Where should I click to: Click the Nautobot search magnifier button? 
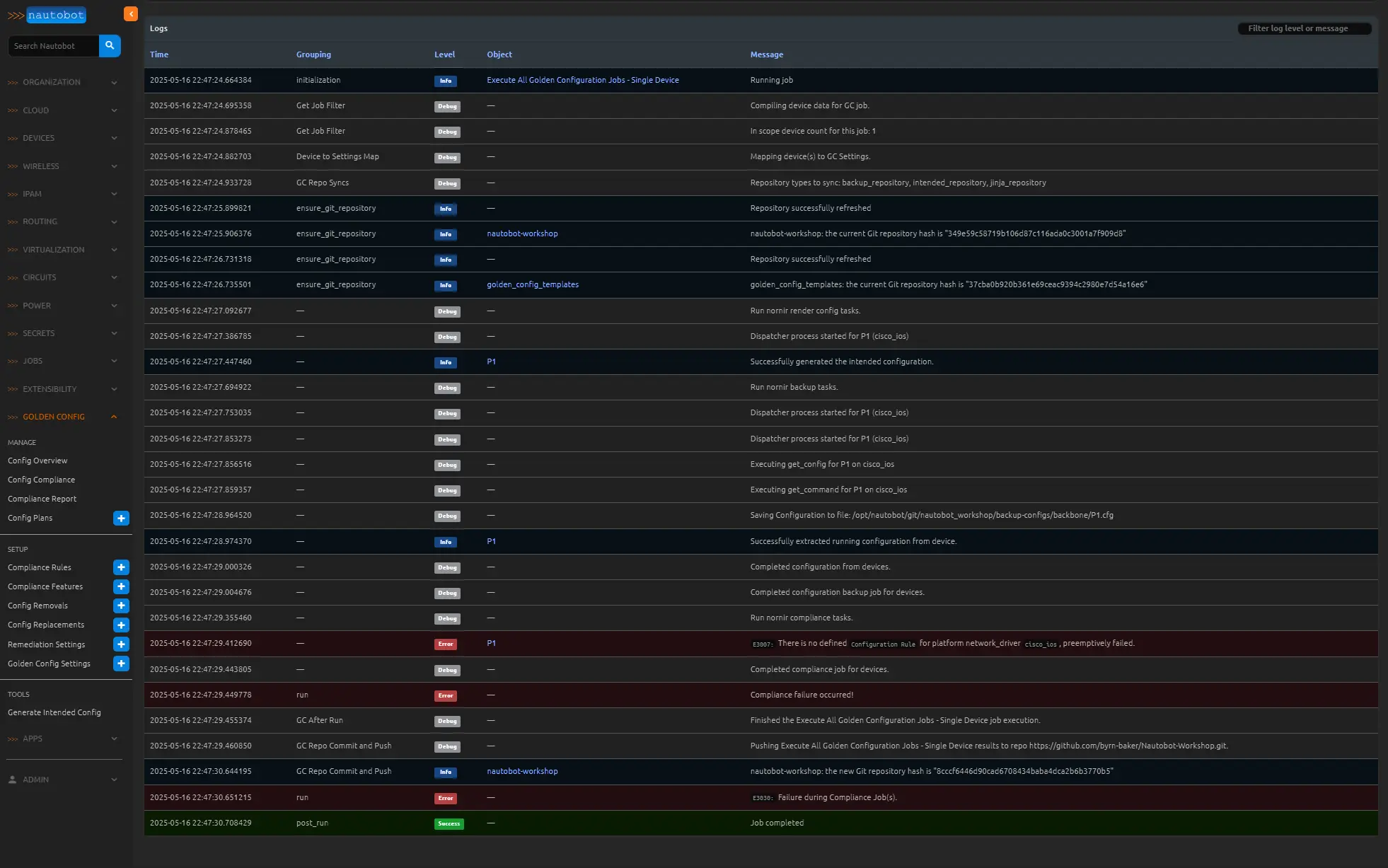point(110,46)
